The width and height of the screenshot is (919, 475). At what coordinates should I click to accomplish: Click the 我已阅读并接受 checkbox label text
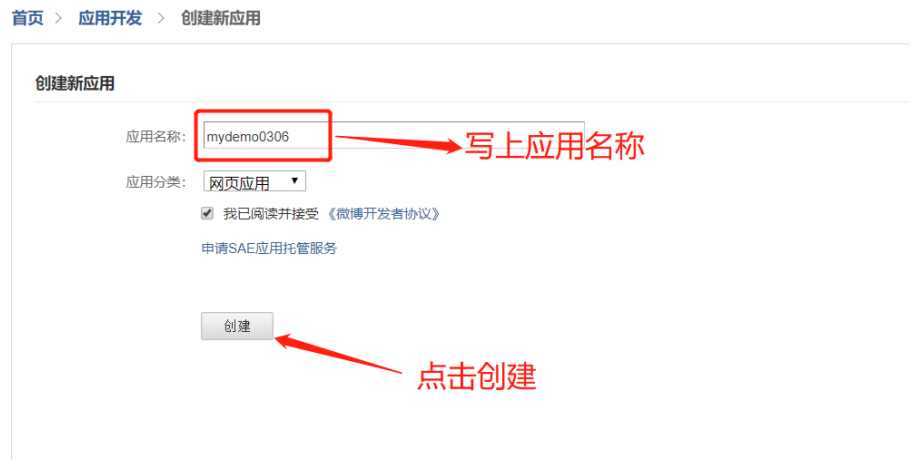[271, 214]
